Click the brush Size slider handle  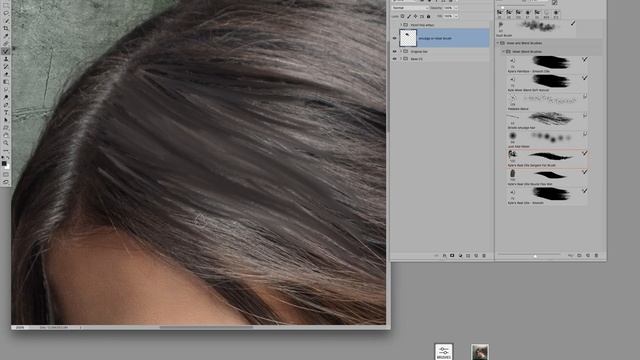502,7
